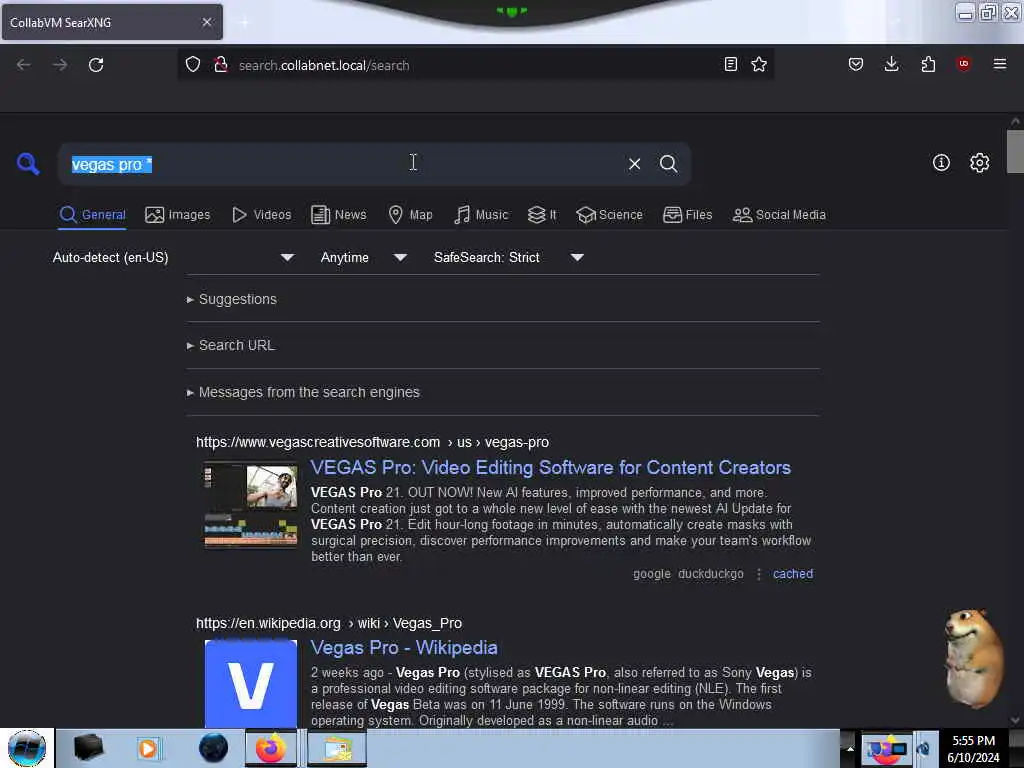Toggle reader view icon in address bar

pos(731,64)
